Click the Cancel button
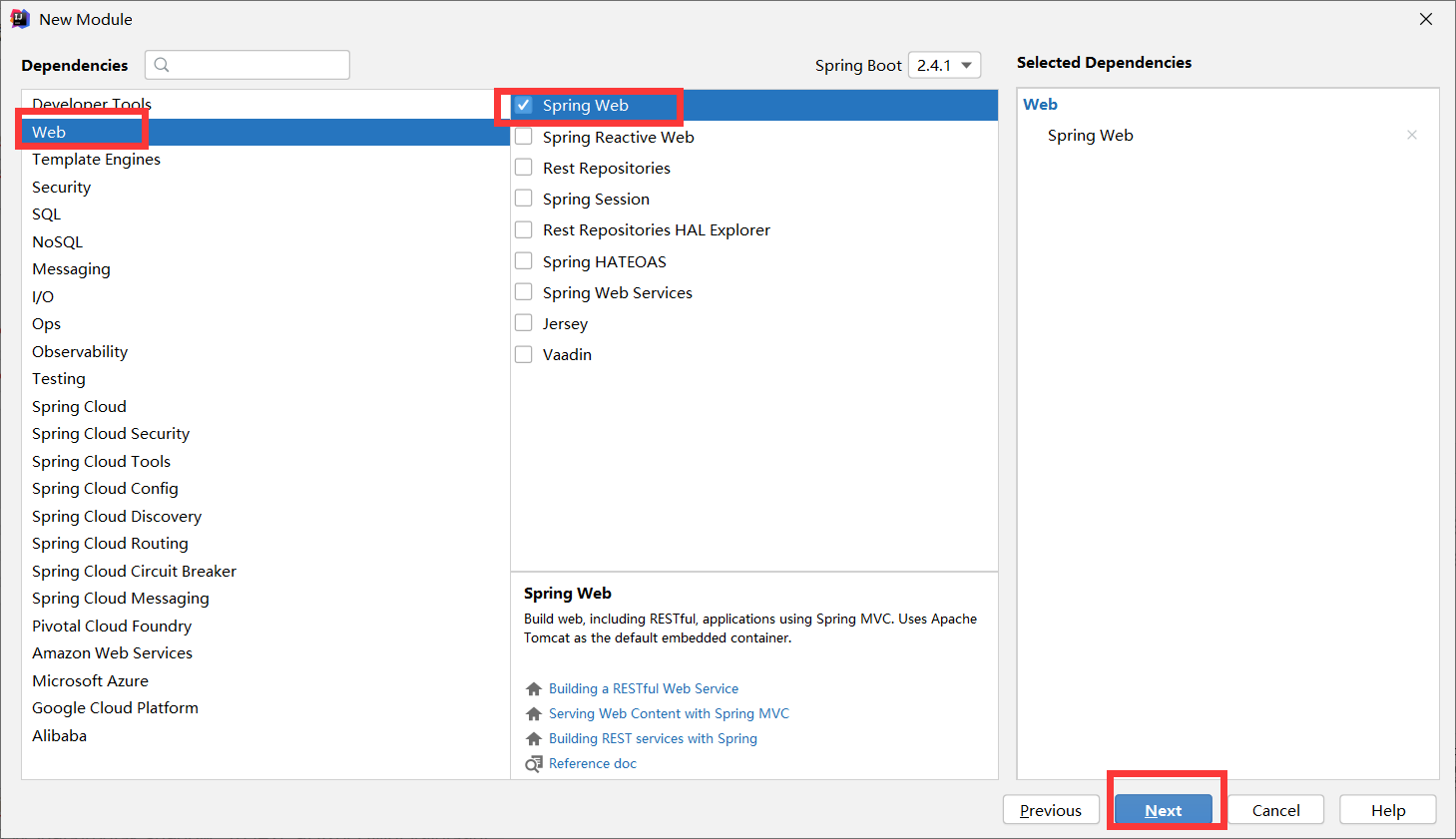The image size is (1456, 839). coord(1276,810)
